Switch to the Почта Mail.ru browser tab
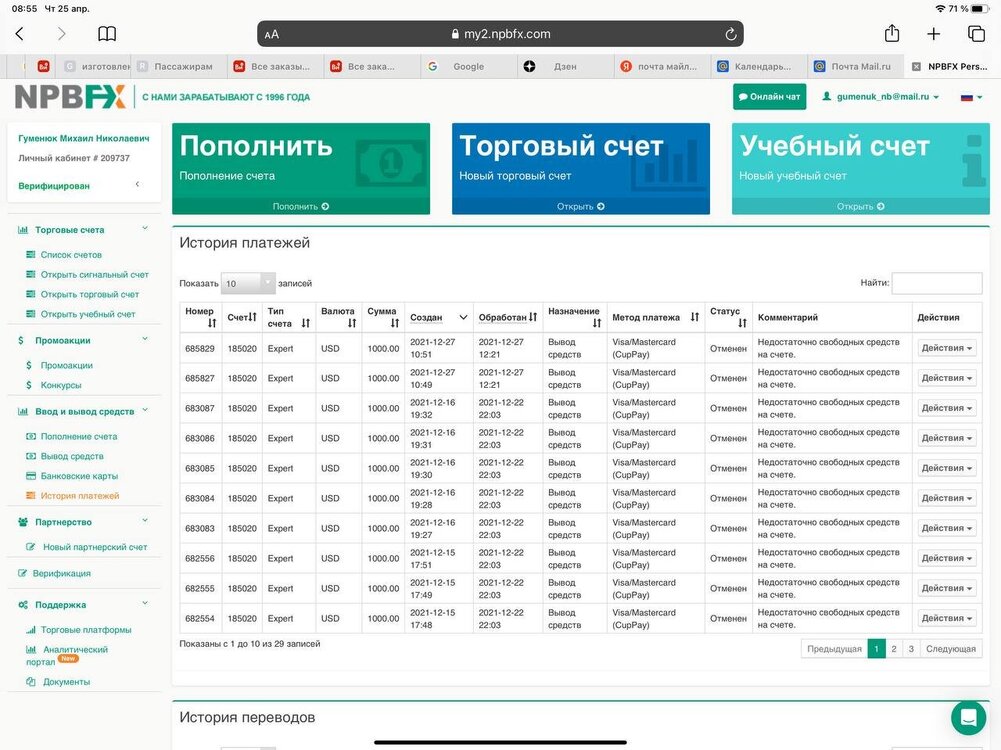Screen dimensions: 1001x750 pyautogui.click(x=854, y=66)
